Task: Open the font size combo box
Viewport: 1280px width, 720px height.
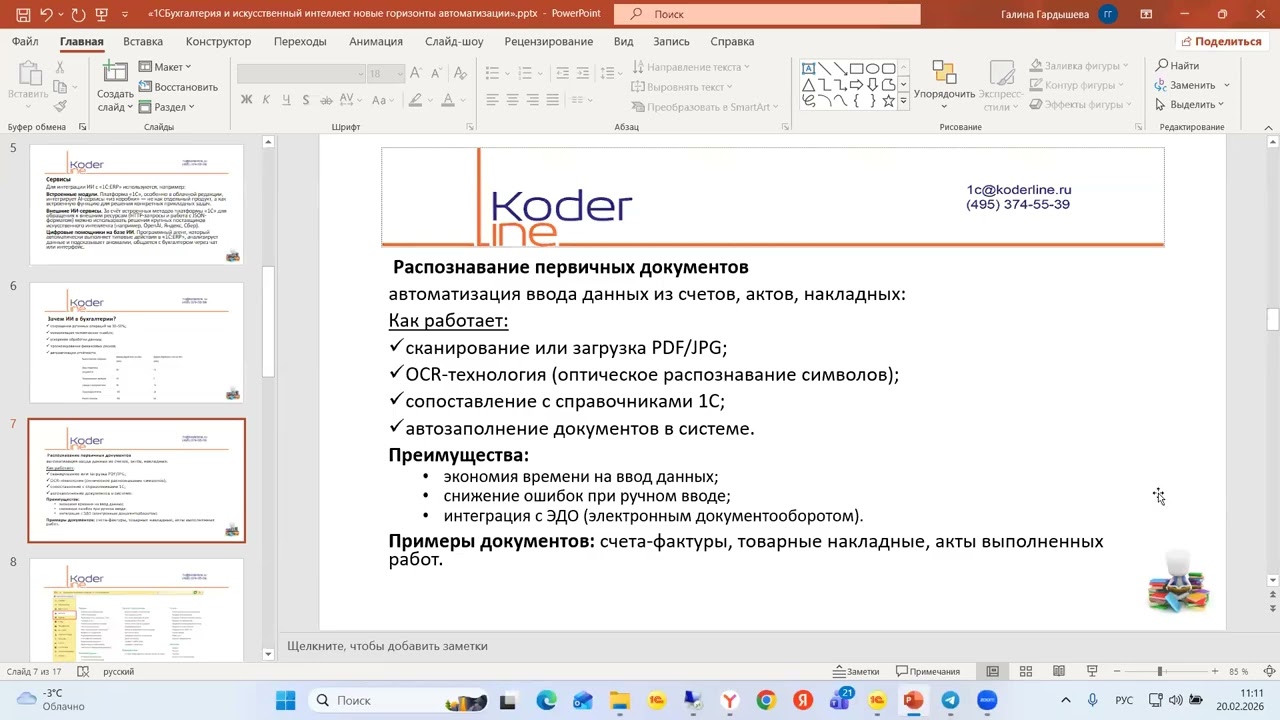Action: 385,74
